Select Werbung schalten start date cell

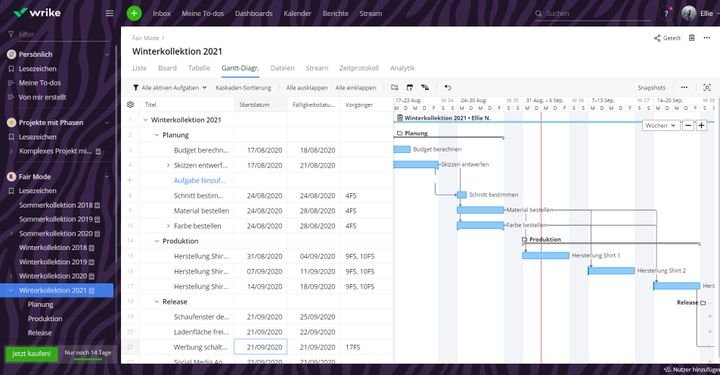coord(261,347)
